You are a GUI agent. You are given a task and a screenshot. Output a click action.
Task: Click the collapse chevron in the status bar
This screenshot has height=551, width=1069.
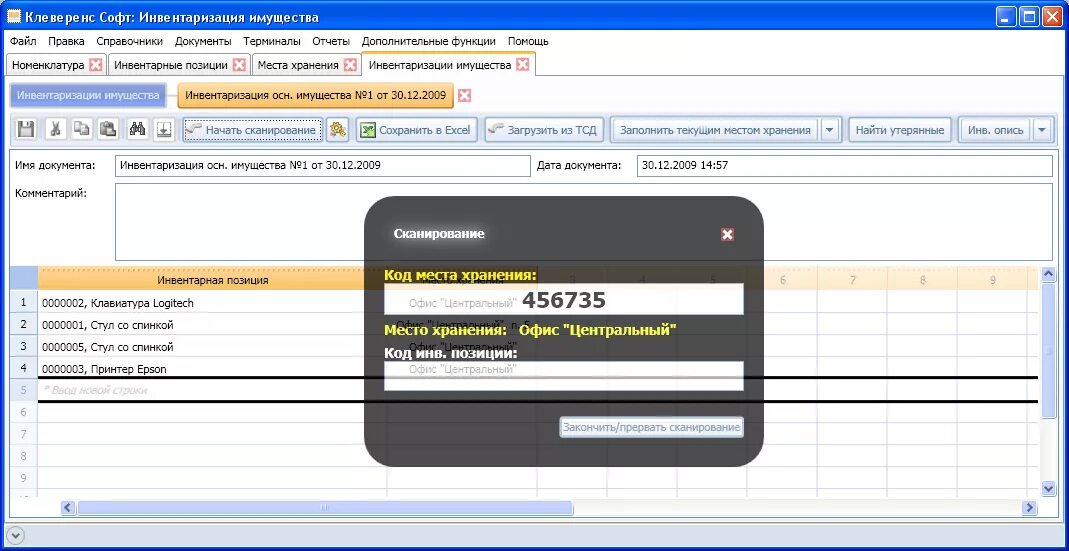pos(18,535)
